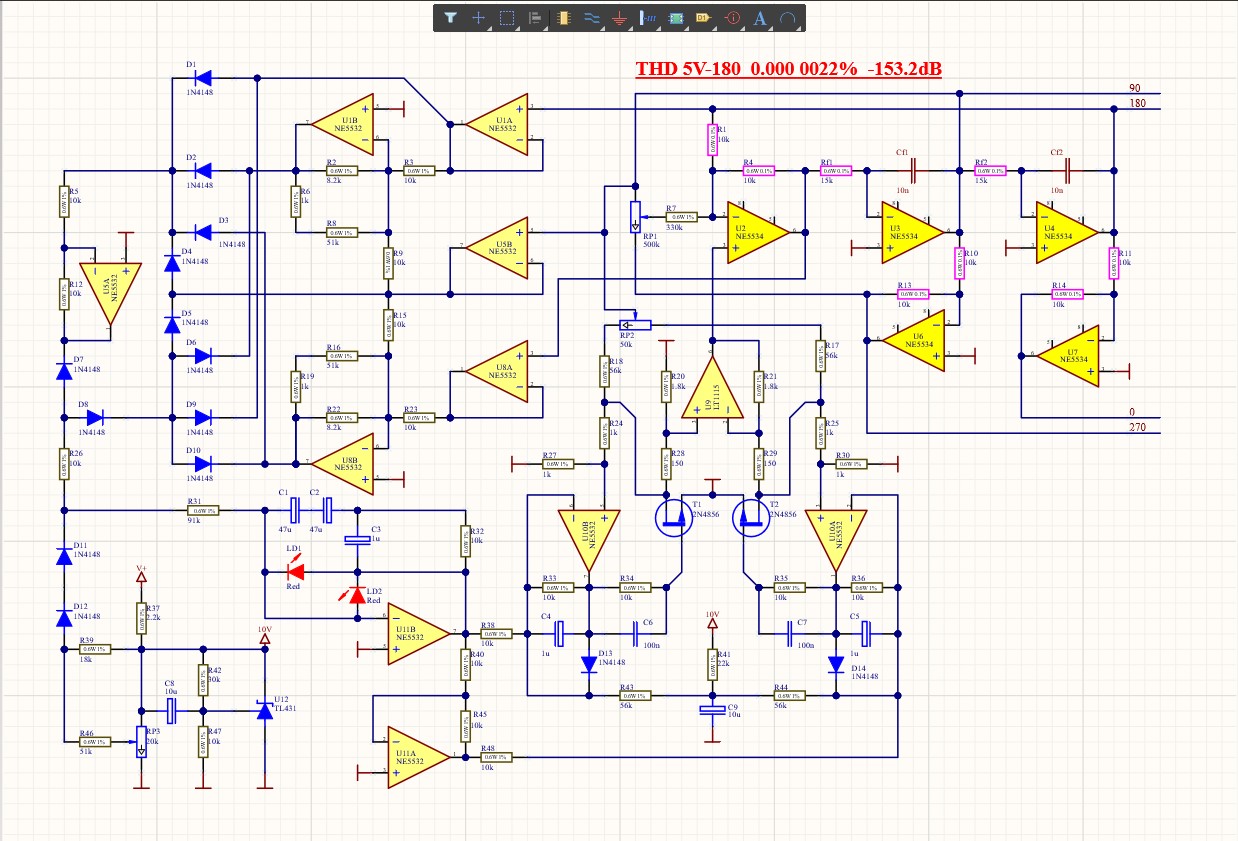Select op-amp U4 NE5534
1238x841 pixels.
click(1068, 231)
